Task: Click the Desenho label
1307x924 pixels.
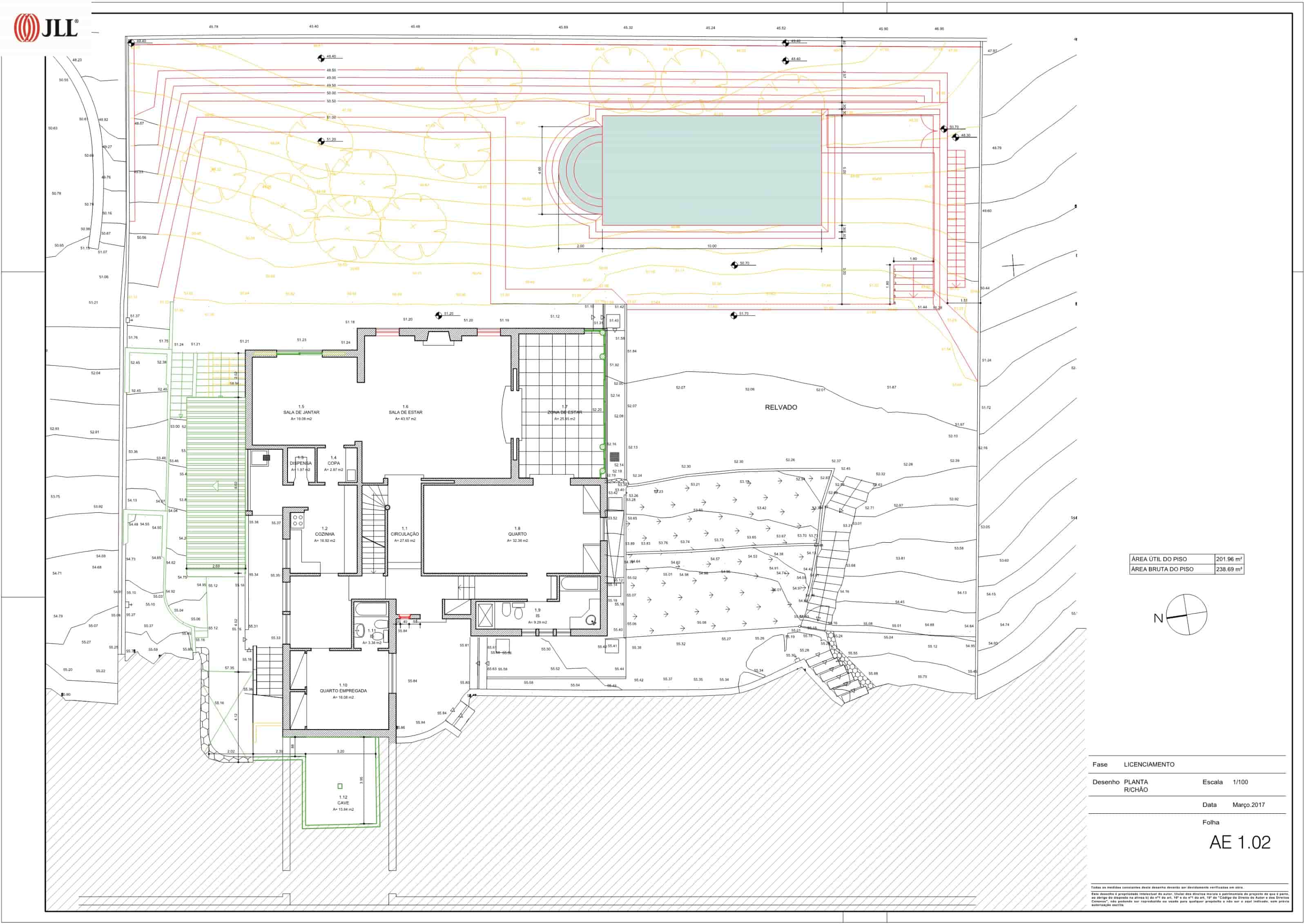Action: [1106, 782]
